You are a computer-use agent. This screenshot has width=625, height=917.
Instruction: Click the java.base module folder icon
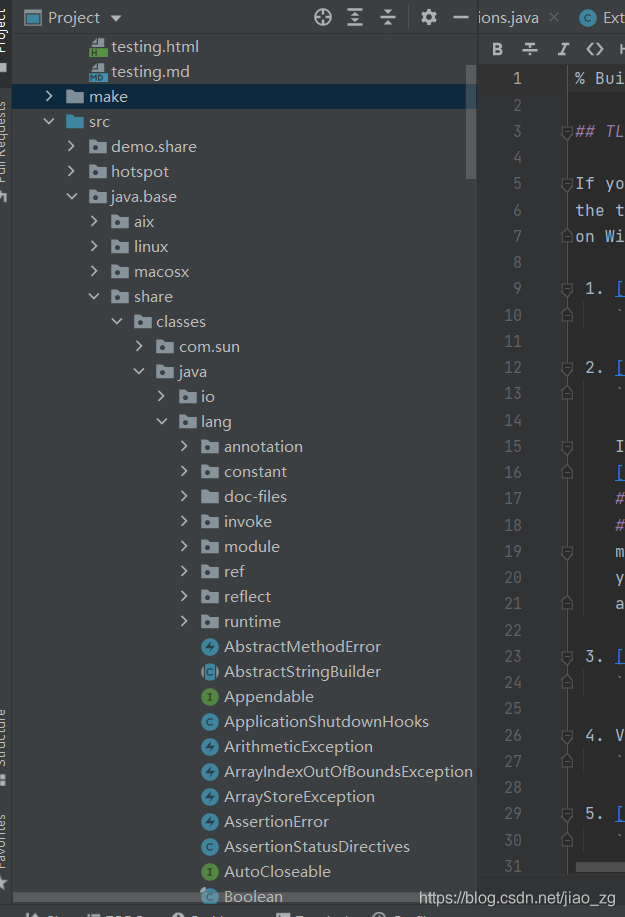tap(98, 196)
